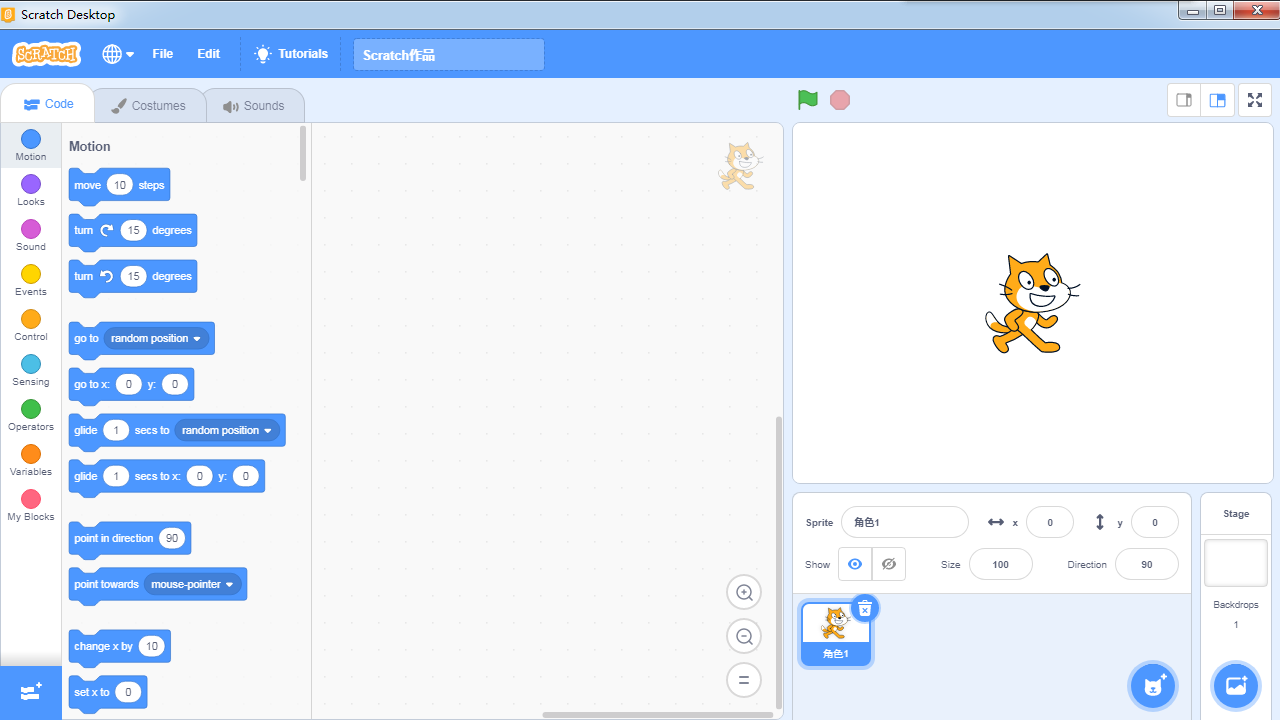Click the Stage label in stage panel
The height and width of the screenshot is (720, 1280).
pyautogui.click(x=1236, y=514)
